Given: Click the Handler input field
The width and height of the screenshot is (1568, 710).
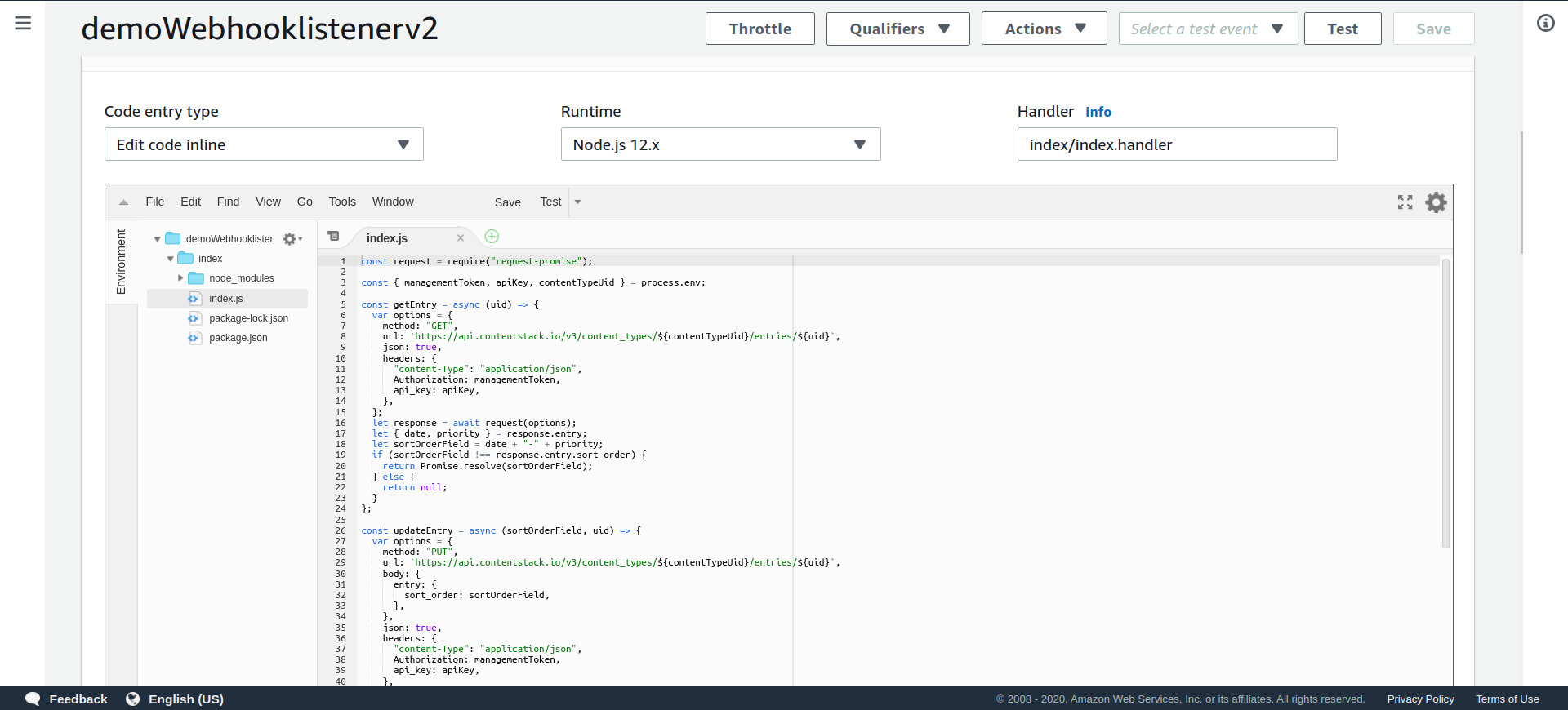Looking at the screenshot, I should tap(1177, 144).
